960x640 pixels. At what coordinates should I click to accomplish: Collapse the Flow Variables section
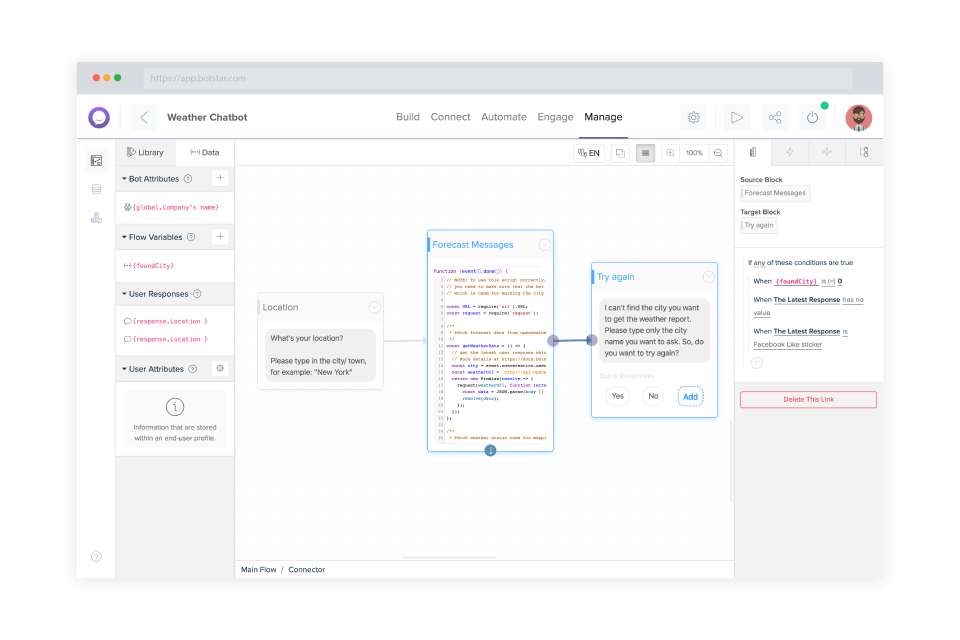124,237
